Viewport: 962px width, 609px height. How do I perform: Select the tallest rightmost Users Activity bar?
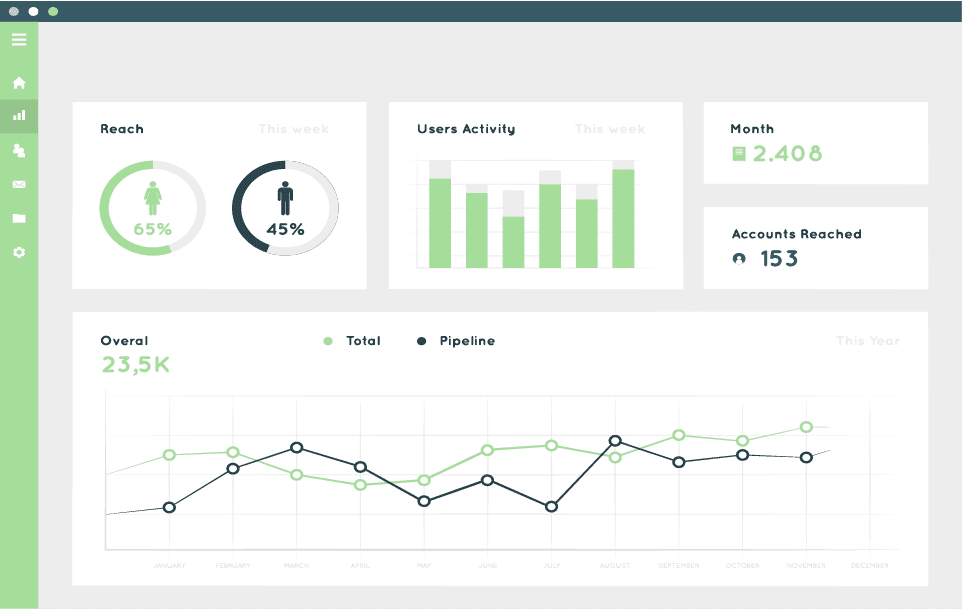click(623, 218)
